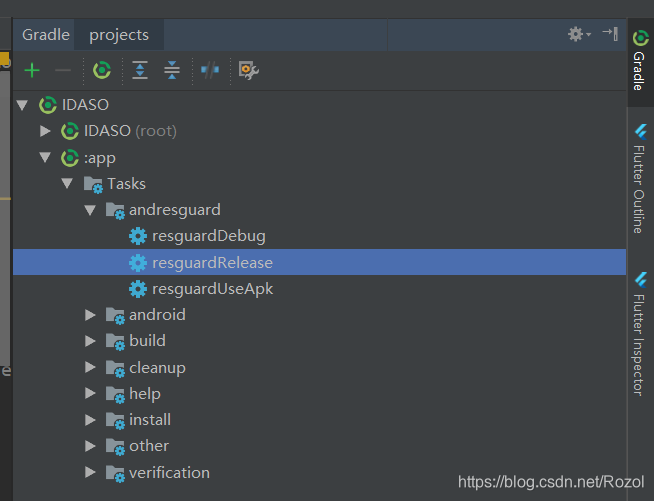
Task: Hide the Gradle tool window with arrow icon
Action: coord(610,33)
